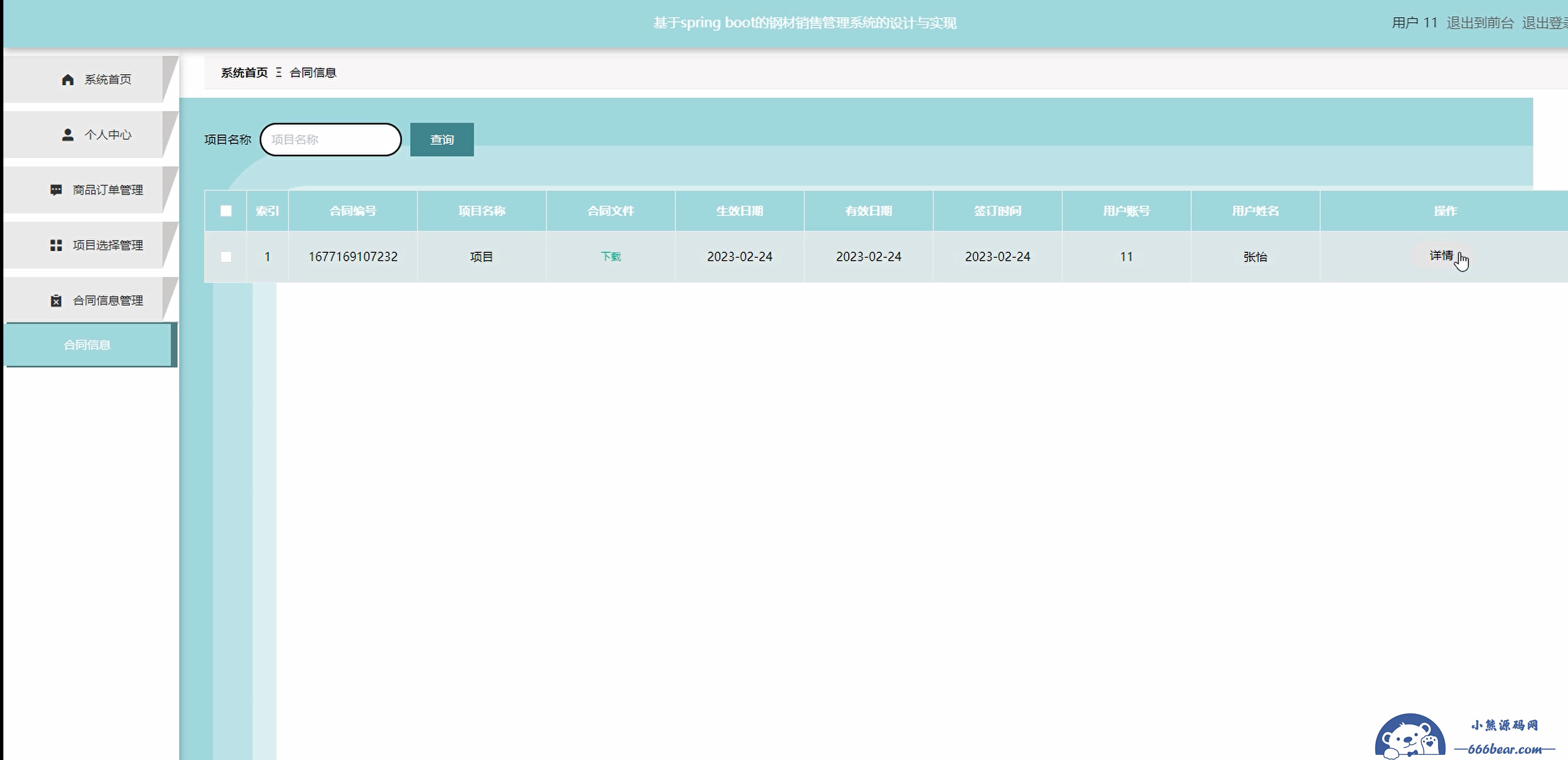Click the person icon for 个人中心
The height and width of the screenshot is (760, 1568).
68,135
